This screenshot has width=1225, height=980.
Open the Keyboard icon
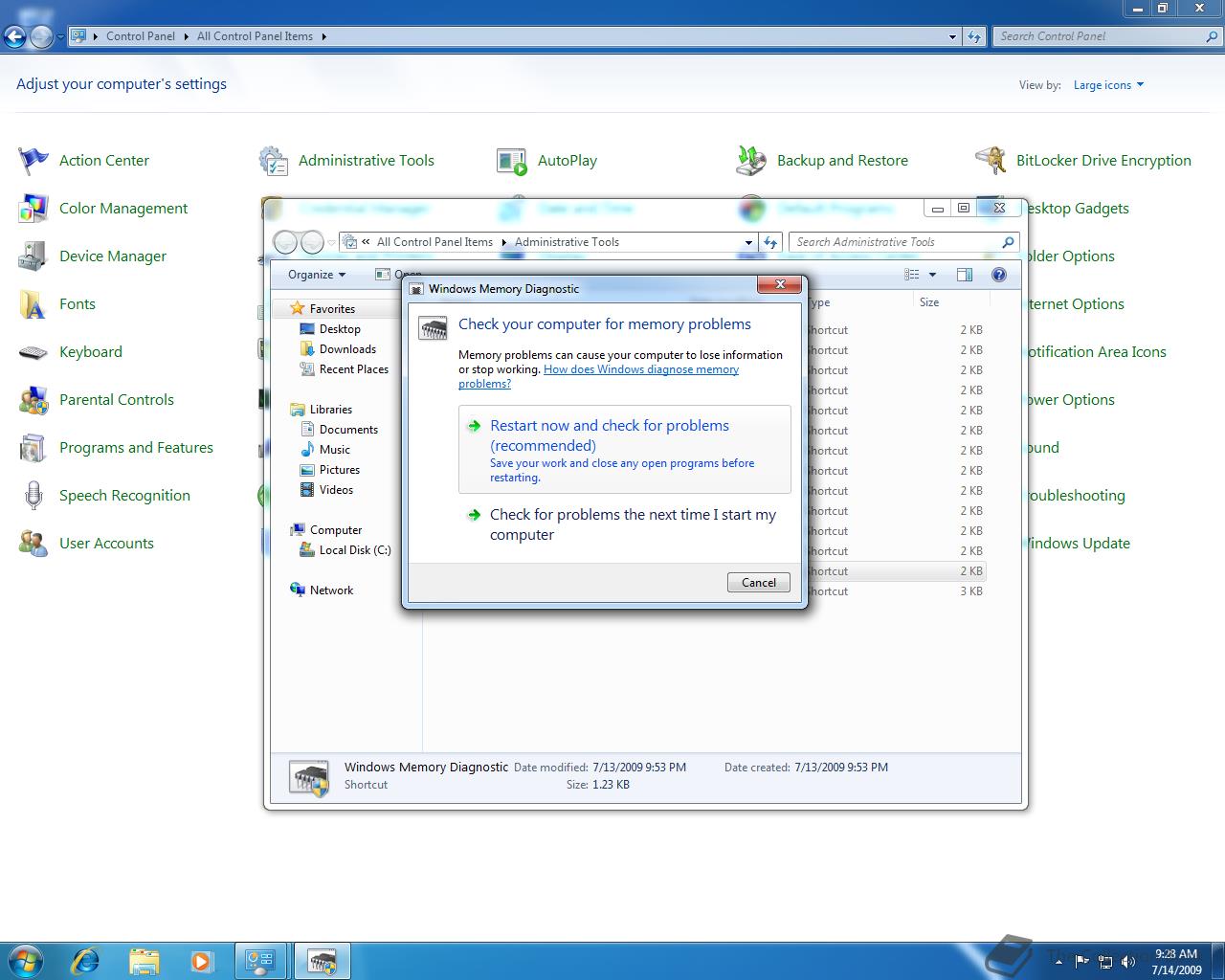pyautogui.click(x=33, y=352)
